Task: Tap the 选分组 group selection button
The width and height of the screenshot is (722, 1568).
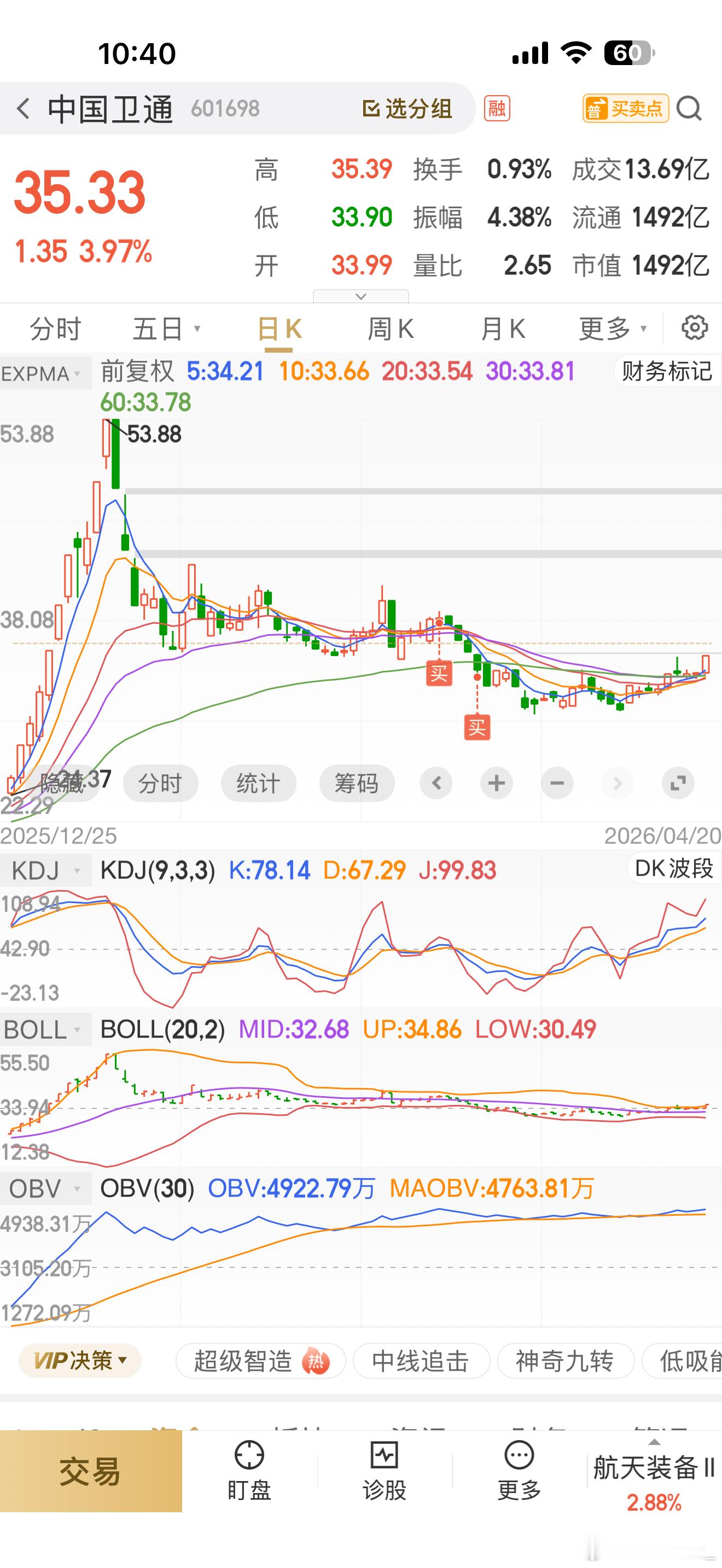Action: pos(406,109)
